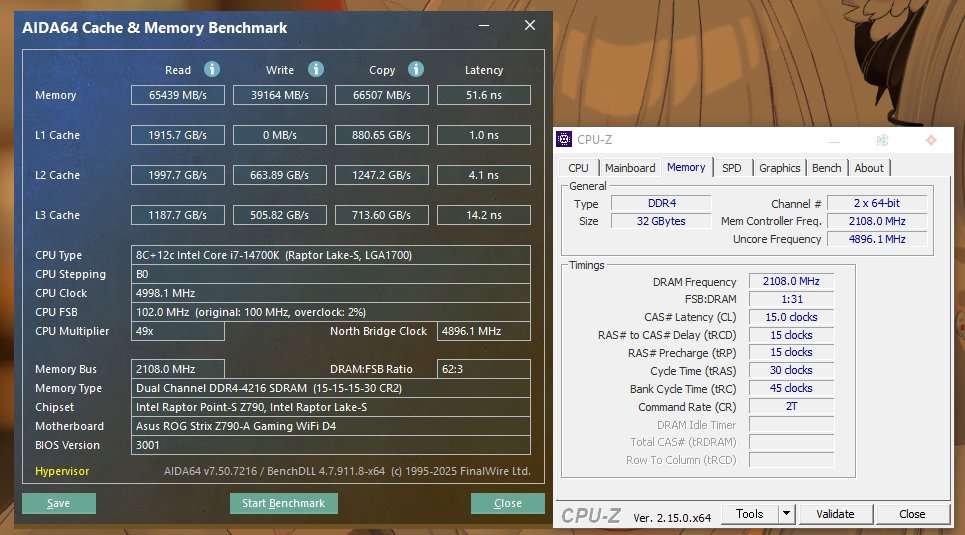Viewport: 965px width, 535px height.
Task: Click the Memory Read 65439 MB/s value
Action: [178, 95]
